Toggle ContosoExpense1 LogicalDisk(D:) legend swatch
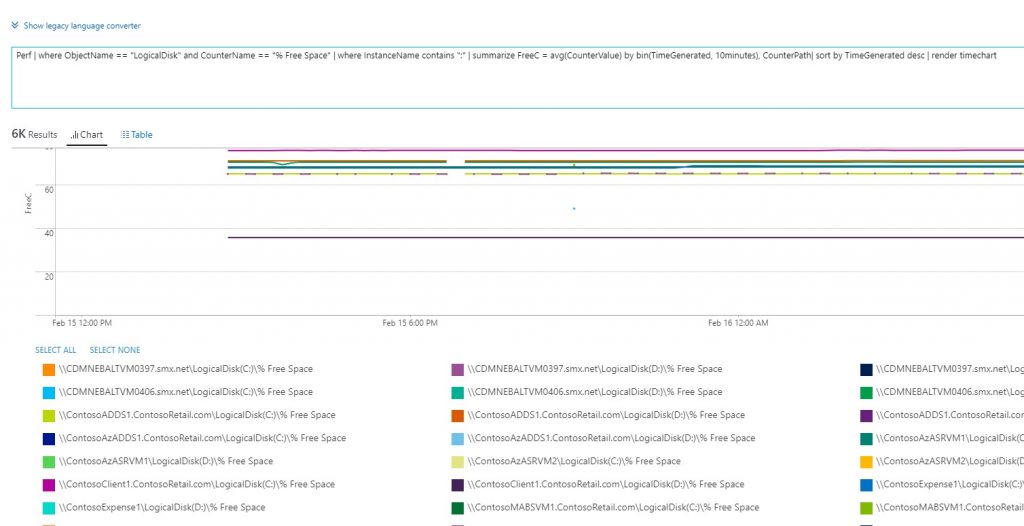This screenshot has width=1024, height=526. pos(49,507)
